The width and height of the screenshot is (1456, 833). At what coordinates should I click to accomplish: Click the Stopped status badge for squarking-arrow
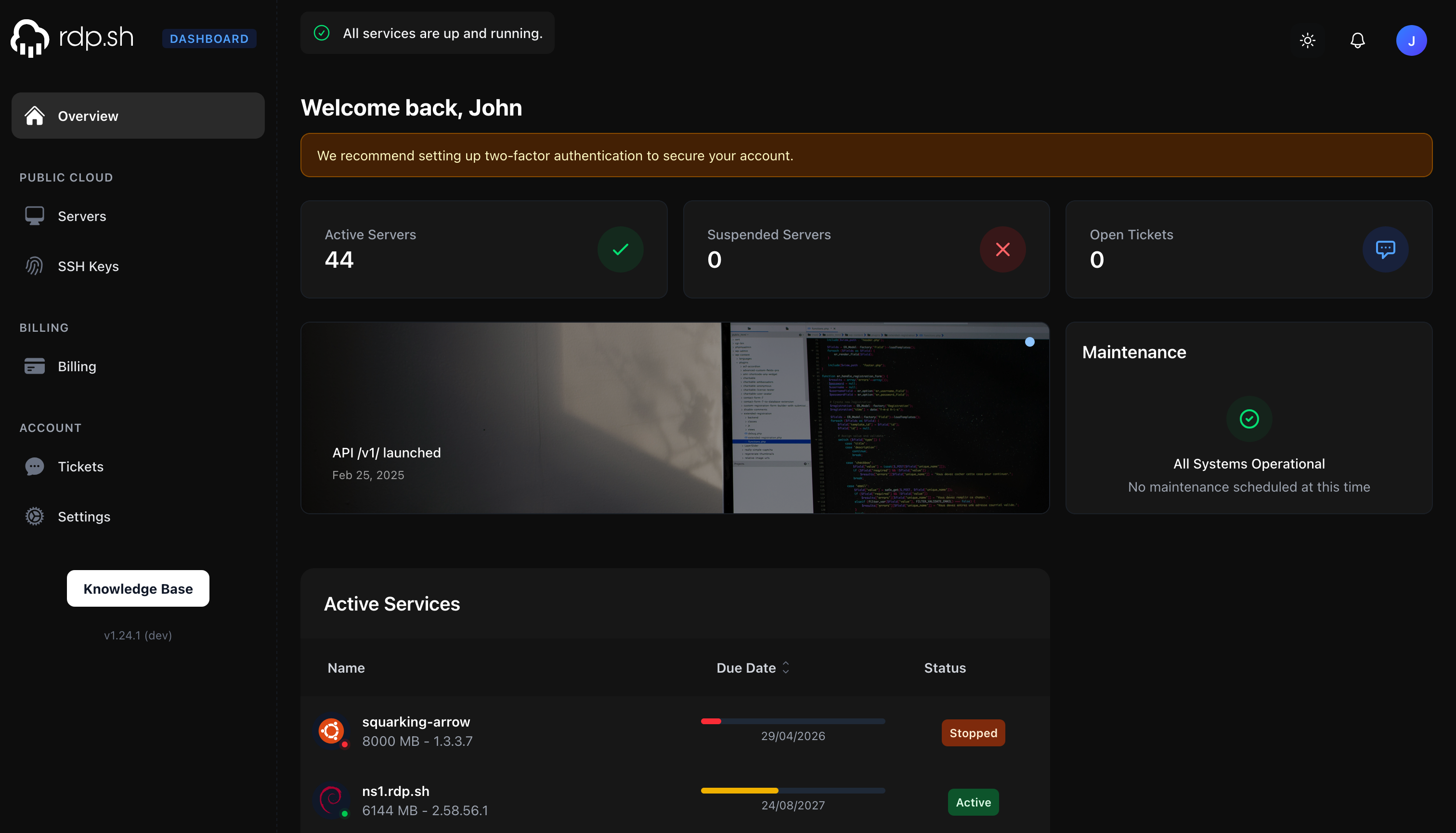click(x=973, y=732)
